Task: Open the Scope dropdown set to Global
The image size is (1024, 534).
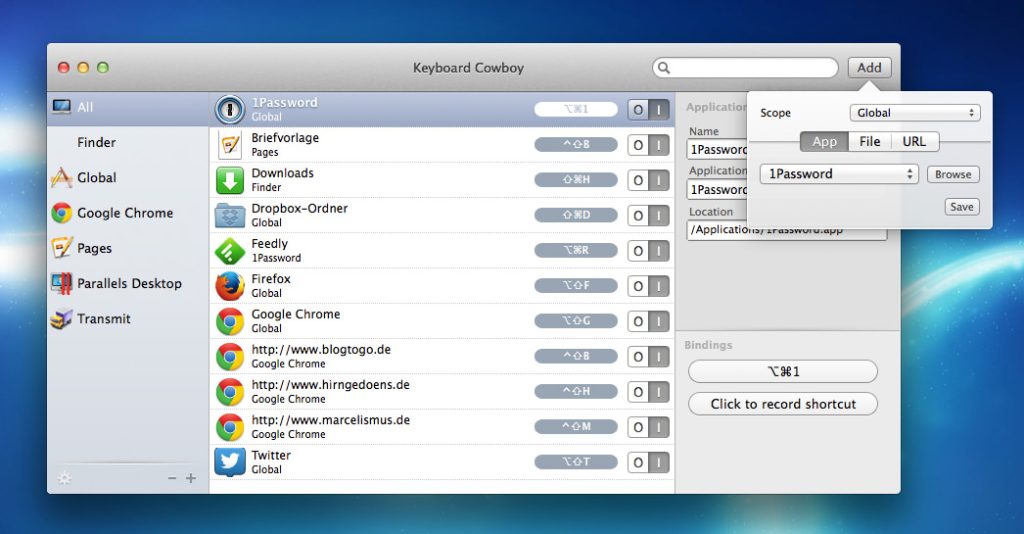Action: (x=915, y=113)
